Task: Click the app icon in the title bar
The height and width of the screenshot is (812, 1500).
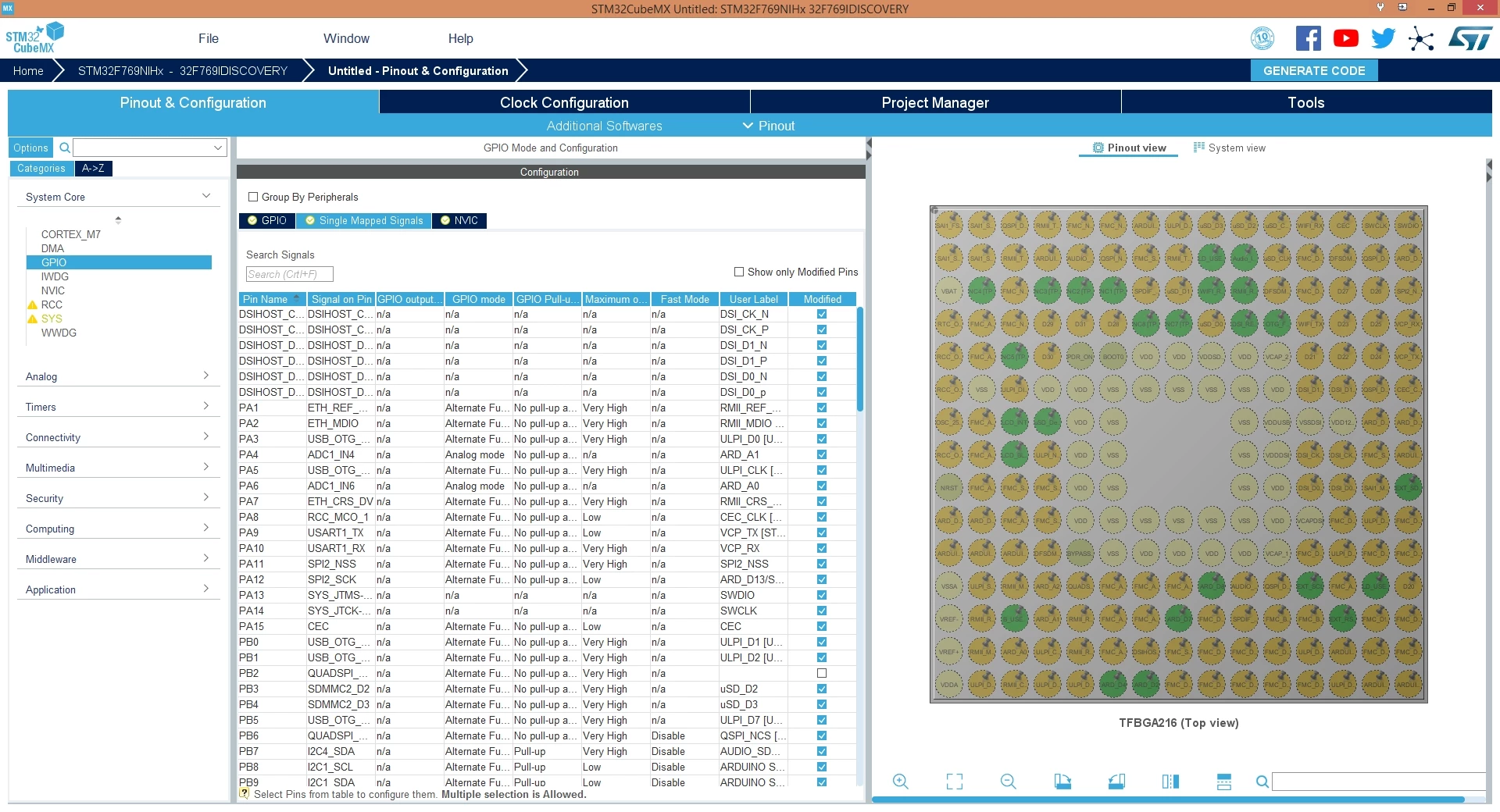Action: click(x=8, y=8)
